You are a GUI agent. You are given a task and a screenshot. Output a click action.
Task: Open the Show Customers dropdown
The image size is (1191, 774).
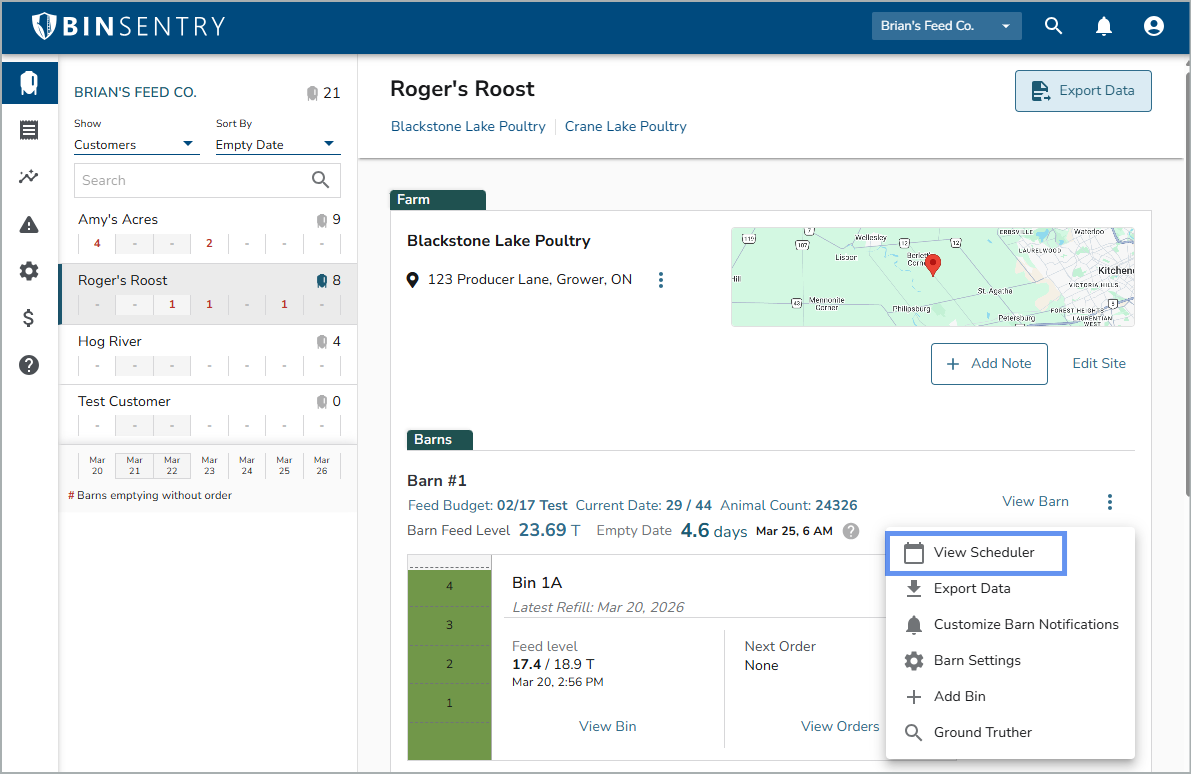[134, 145]
